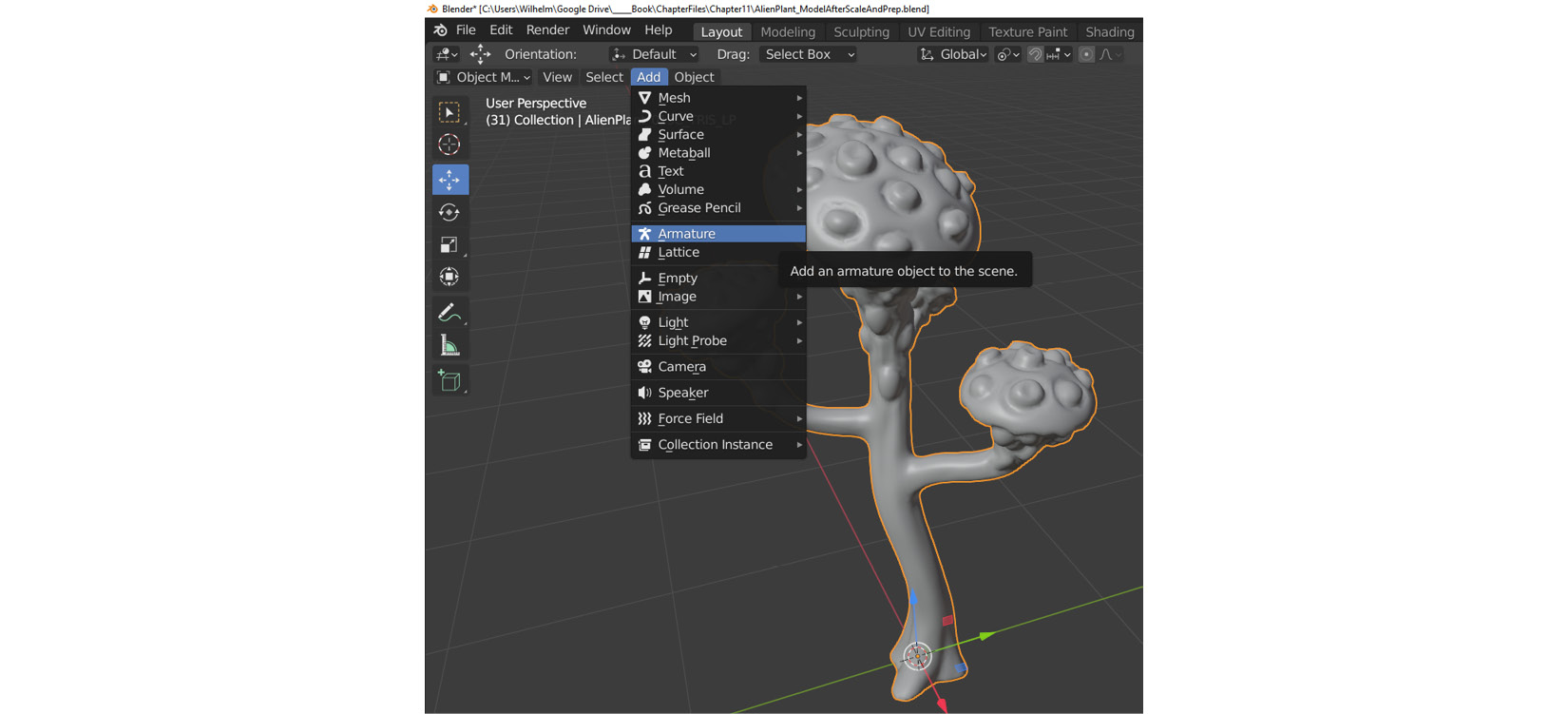The width and height of the screenshot is (1568, 714).
Task: Click the Blender logo menu icon
Action: (x=440, y=30)
